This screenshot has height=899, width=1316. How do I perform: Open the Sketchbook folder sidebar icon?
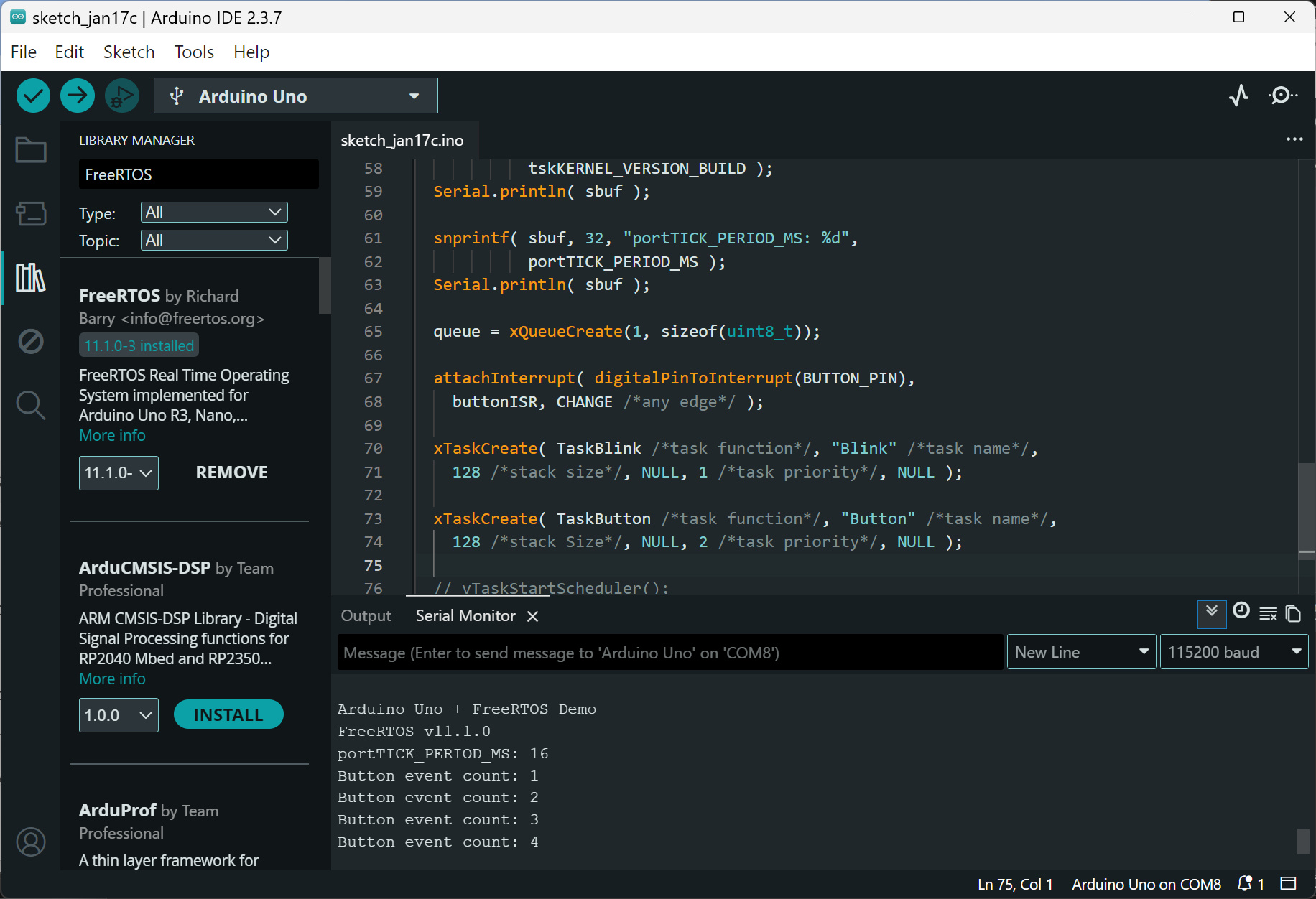click(31, 150)
